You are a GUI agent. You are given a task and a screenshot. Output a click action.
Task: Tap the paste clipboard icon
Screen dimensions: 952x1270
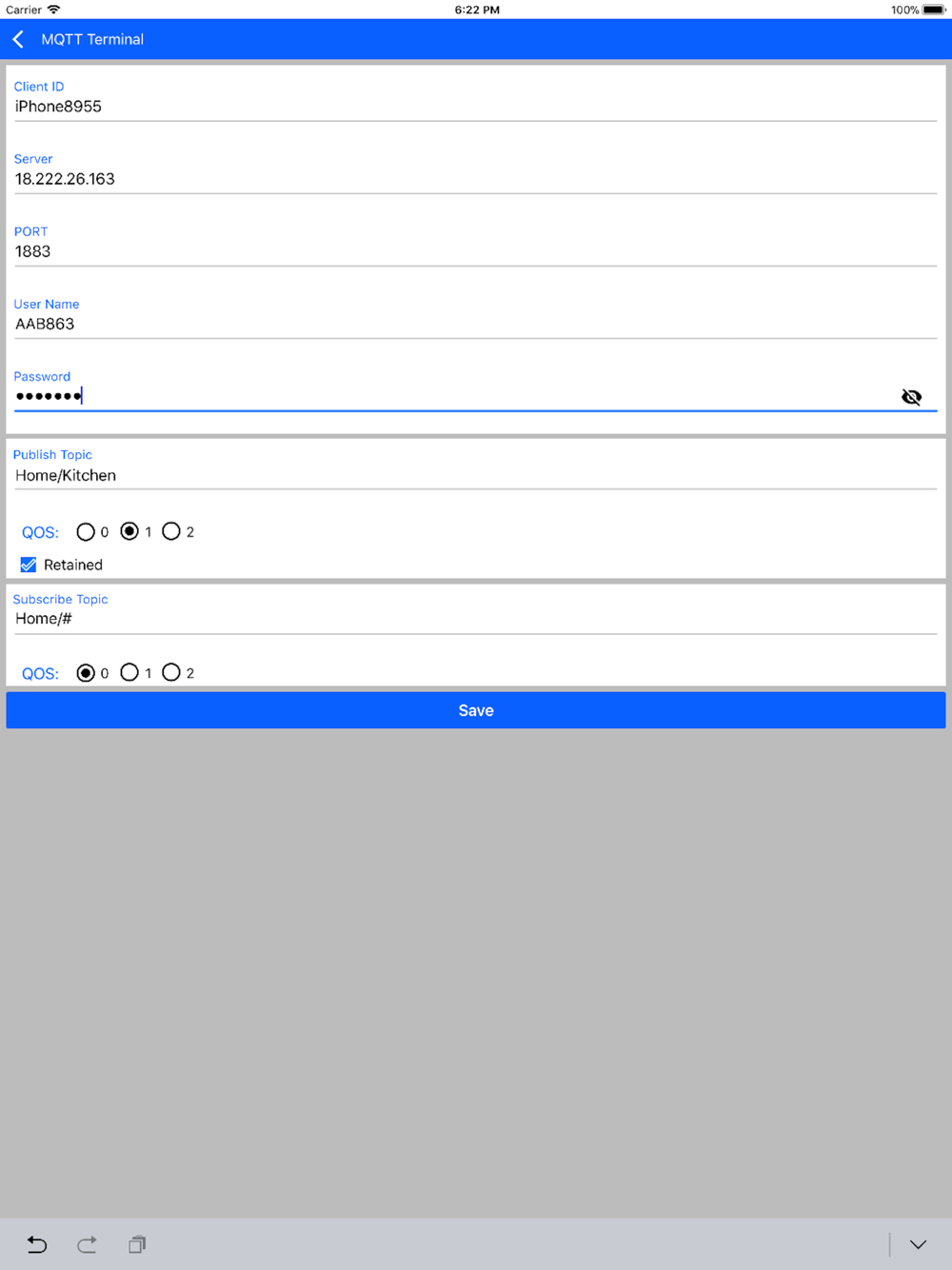click(x=137, y=1244)
